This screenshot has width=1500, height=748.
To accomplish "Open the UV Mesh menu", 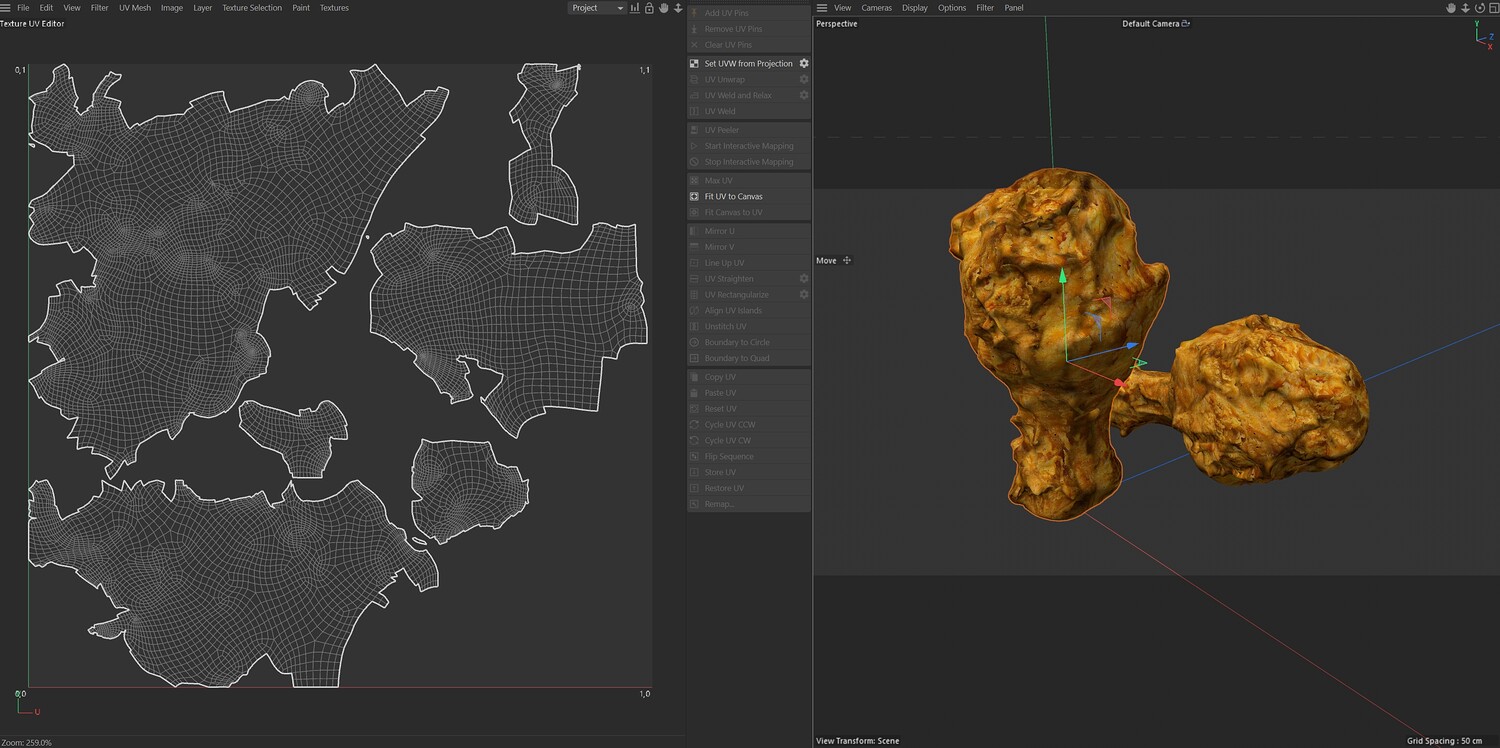I will [x=135, y=8].
